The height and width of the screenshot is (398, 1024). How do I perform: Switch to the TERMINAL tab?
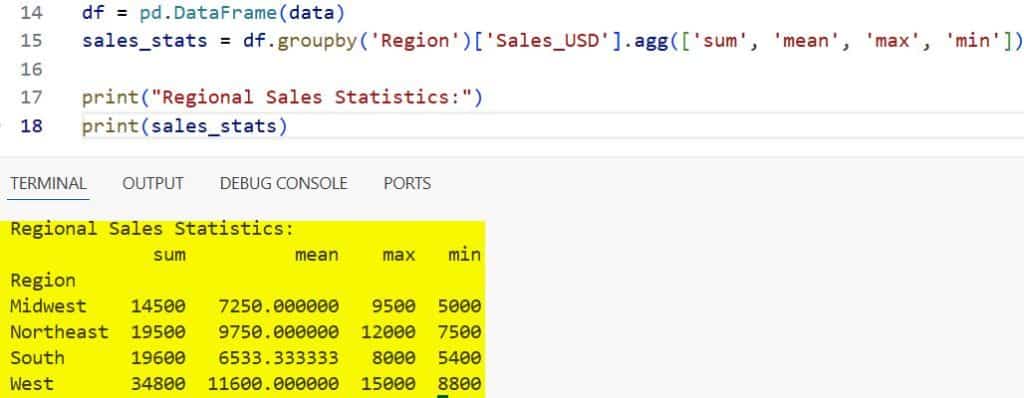48,184
